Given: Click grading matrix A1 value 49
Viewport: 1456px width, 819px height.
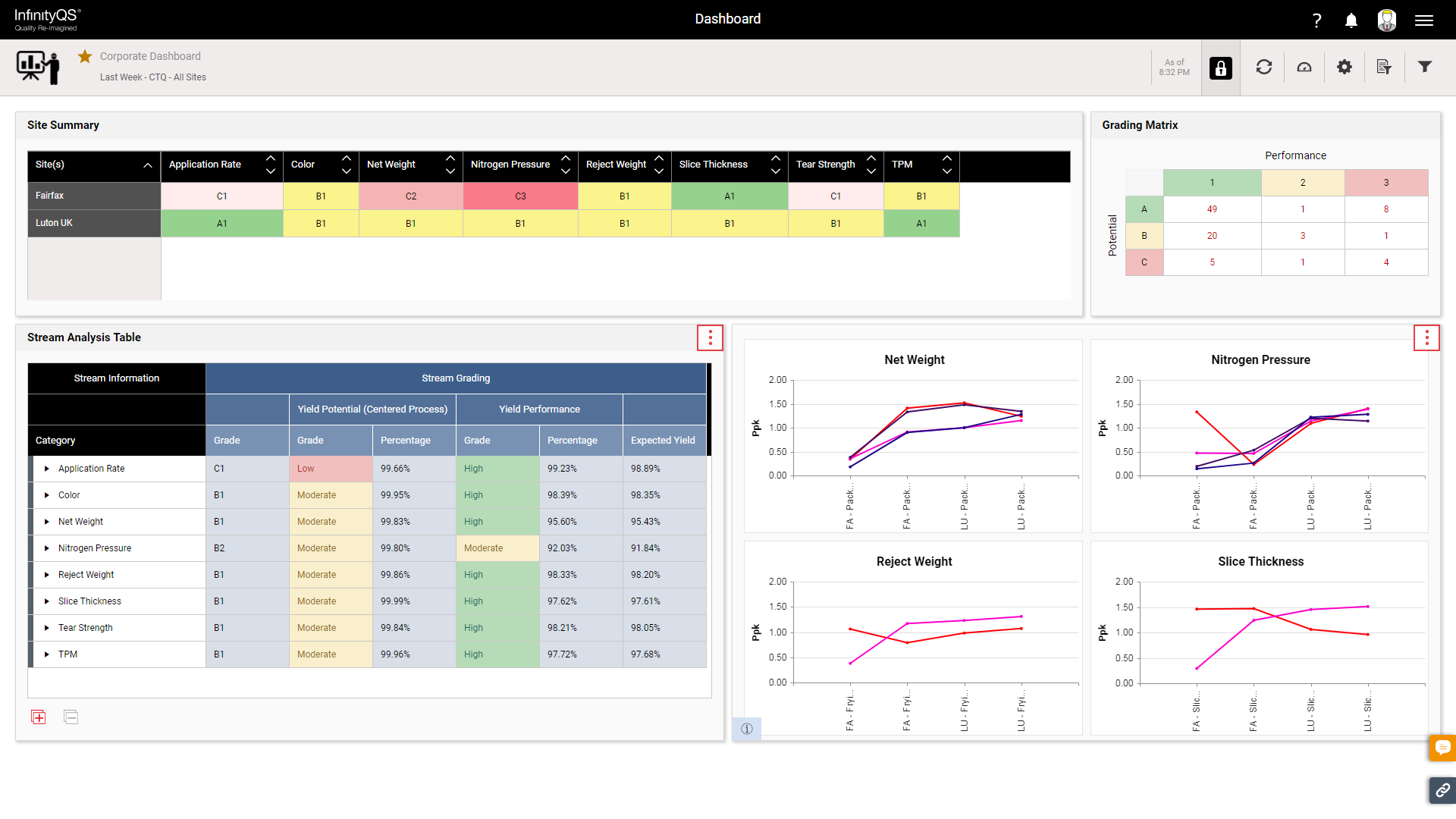Looking at the screenshot, I should tap(1212, 209).
